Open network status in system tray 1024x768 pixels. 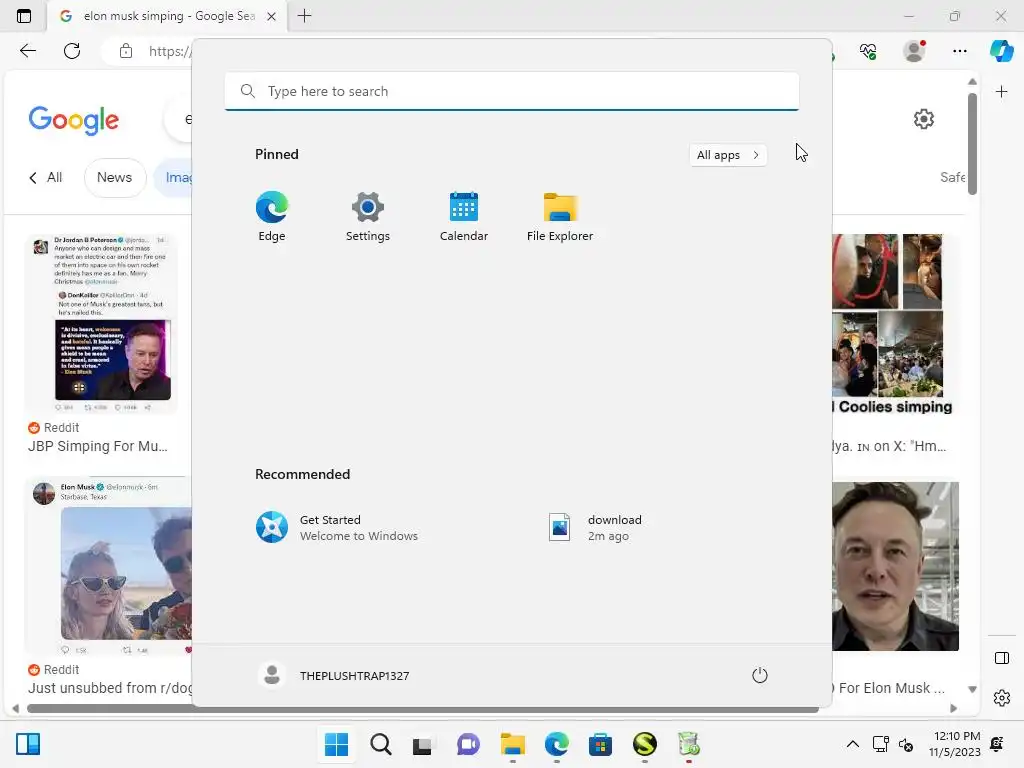pyautogui.click(x=880, y=744)
